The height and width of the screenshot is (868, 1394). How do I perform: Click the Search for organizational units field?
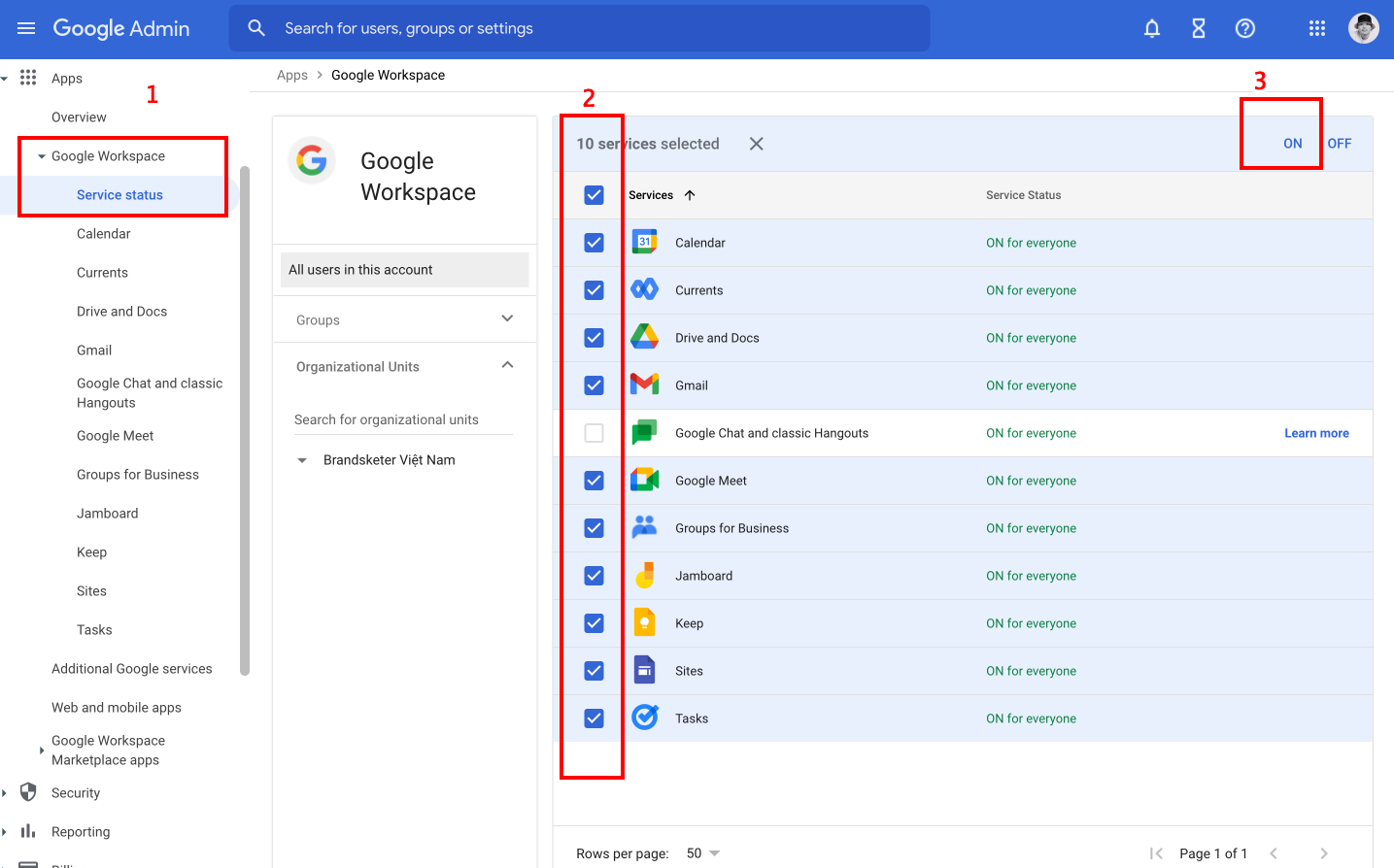pyautogui.click(x=404, y=419)
